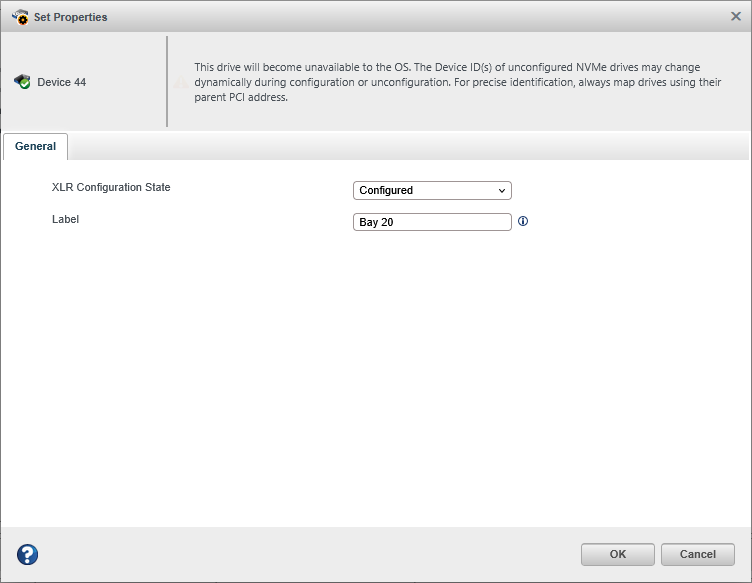This screenshot has width=752, height=583.
Task: Click the Set Properties title text
Action: point(71,17)
